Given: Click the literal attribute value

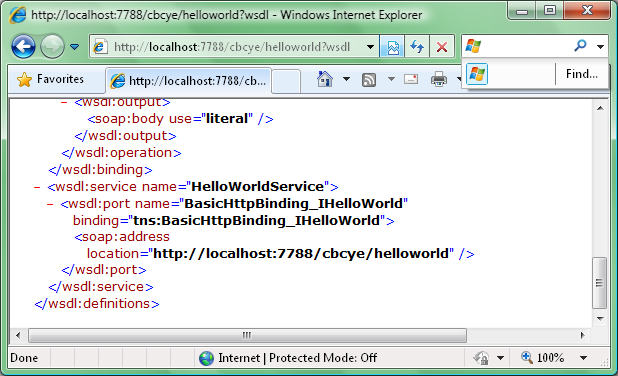Looking at the screenshot, I should [227, 119].
